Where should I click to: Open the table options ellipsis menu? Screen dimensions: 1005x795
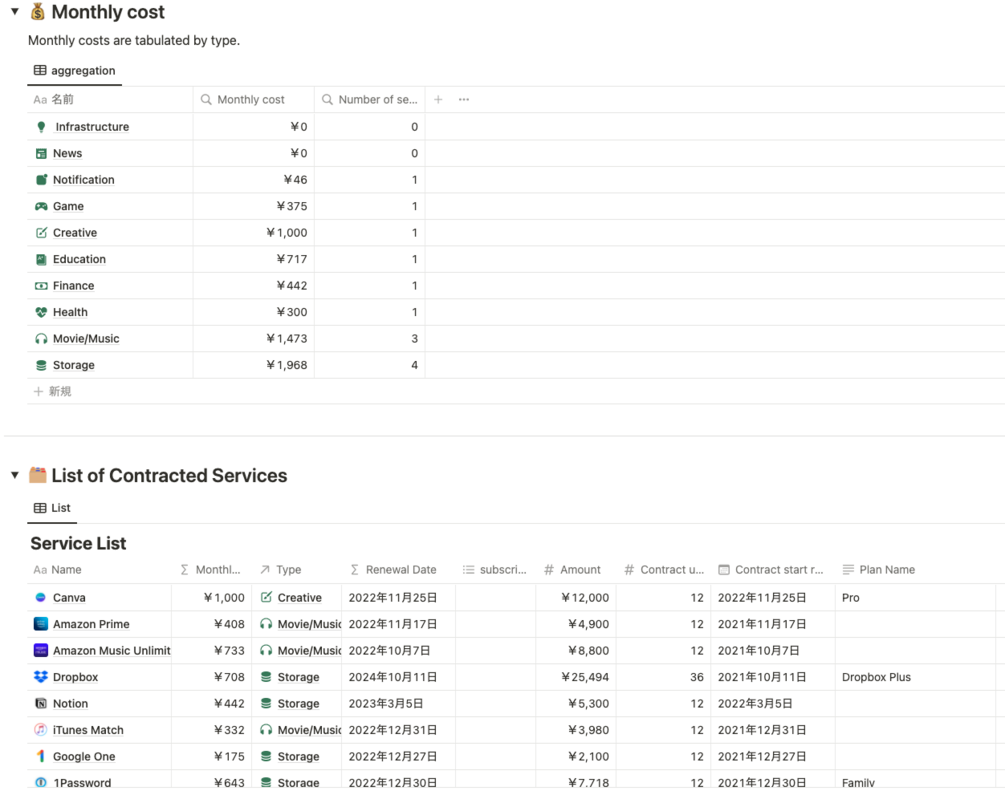coord(464,99)
